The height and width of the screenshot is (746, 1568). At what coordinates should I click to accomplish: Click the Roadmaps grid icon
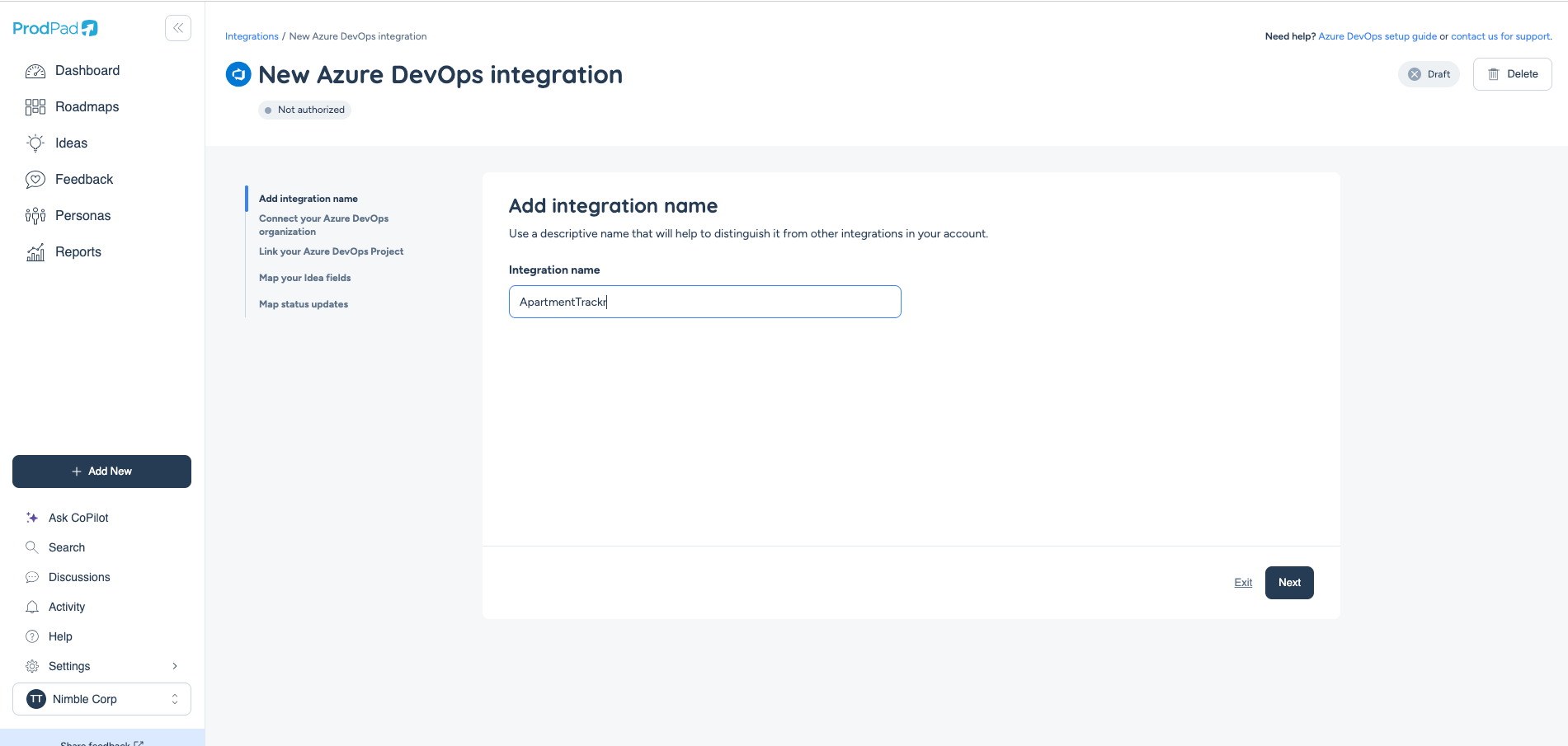35,107
